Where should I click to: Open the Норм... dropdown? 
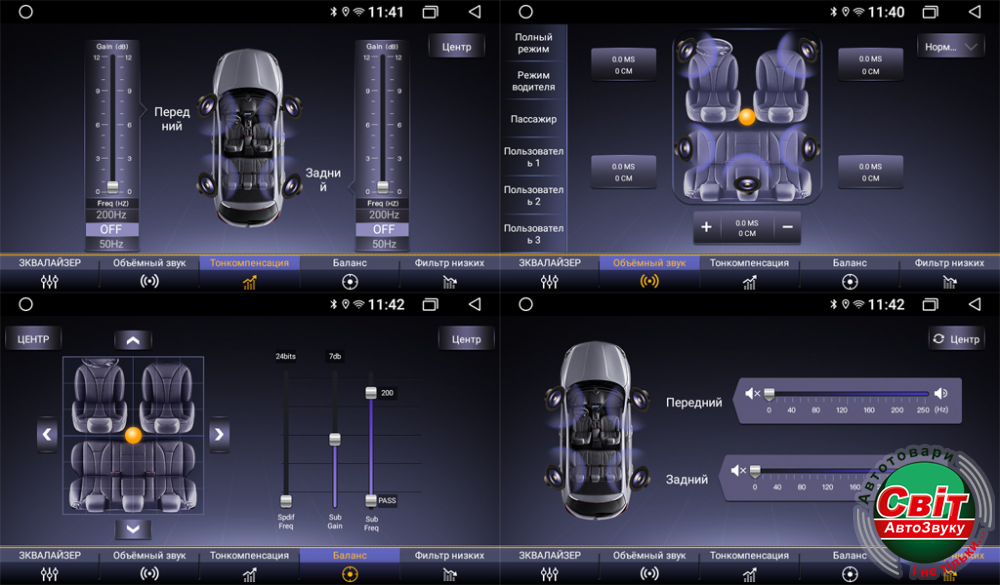[950, 46]
